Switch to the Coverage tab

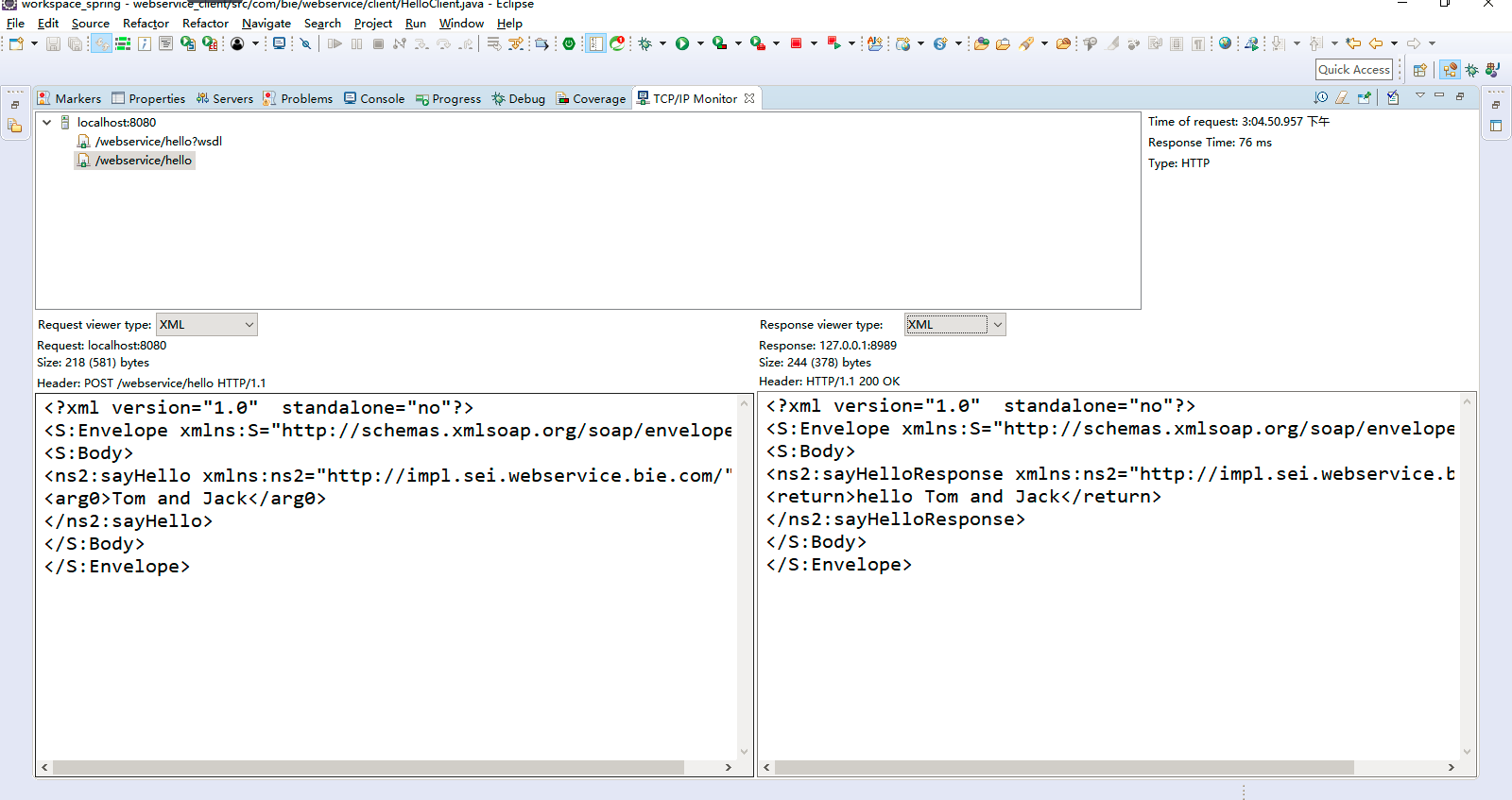(x=591, y=98)
